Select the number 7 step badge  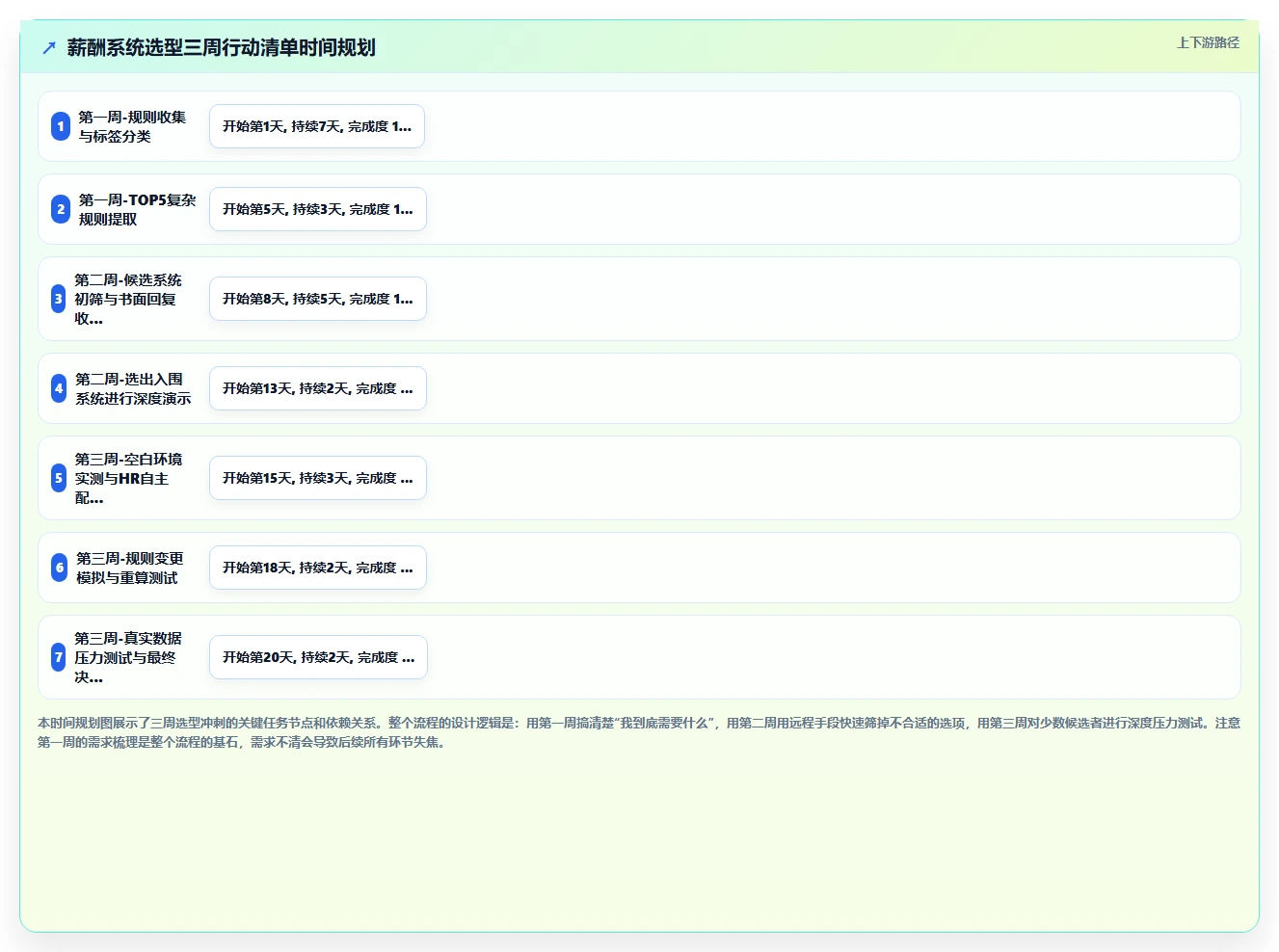click(x=59, y=657)
